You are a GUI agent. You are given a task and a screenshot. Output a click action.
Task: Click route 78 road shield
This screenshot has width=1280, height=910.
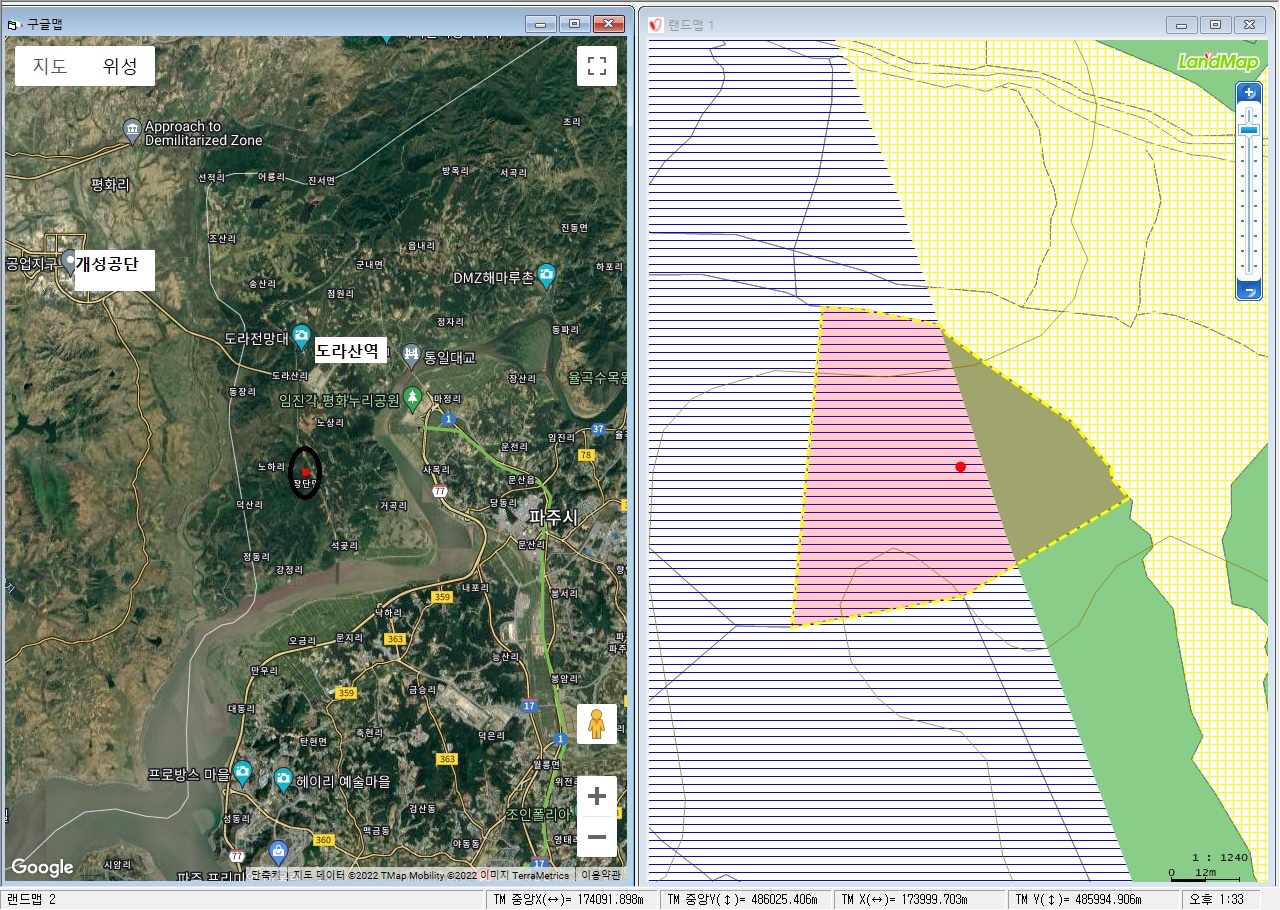point(586,455)
